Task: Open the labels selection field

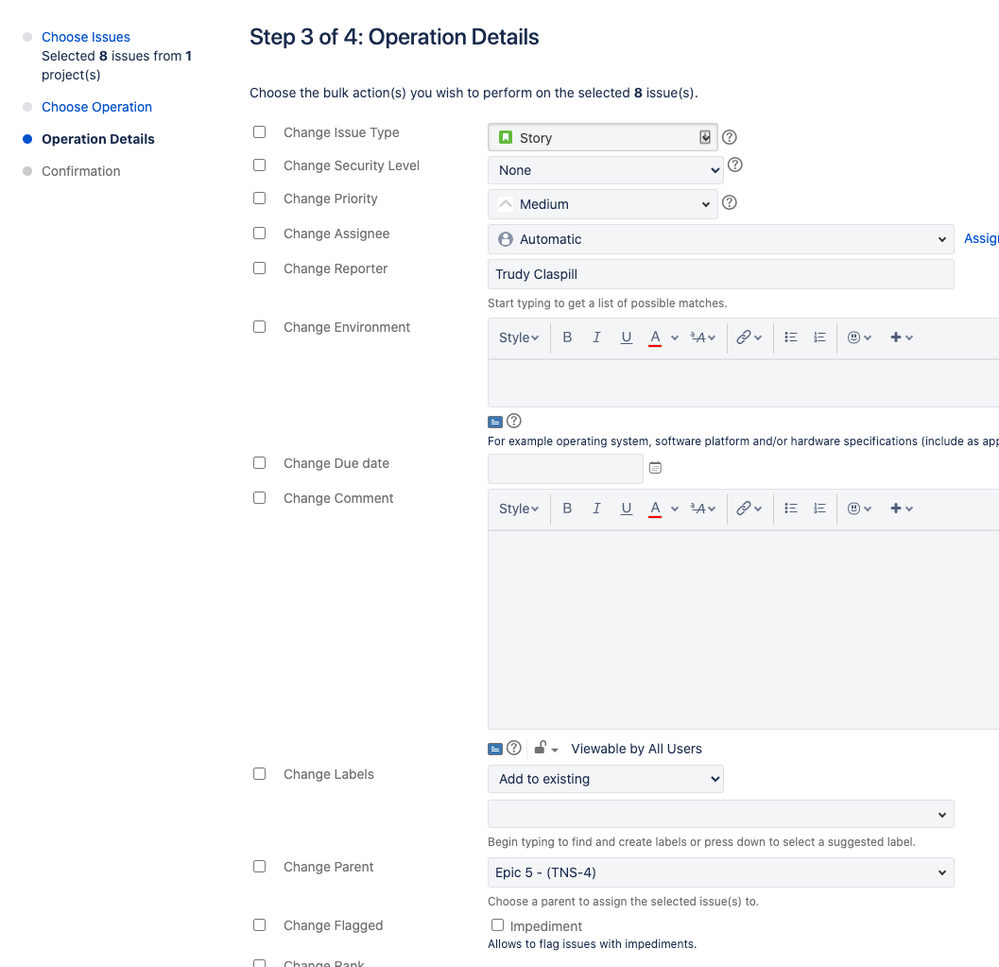Action: point(721,814)
